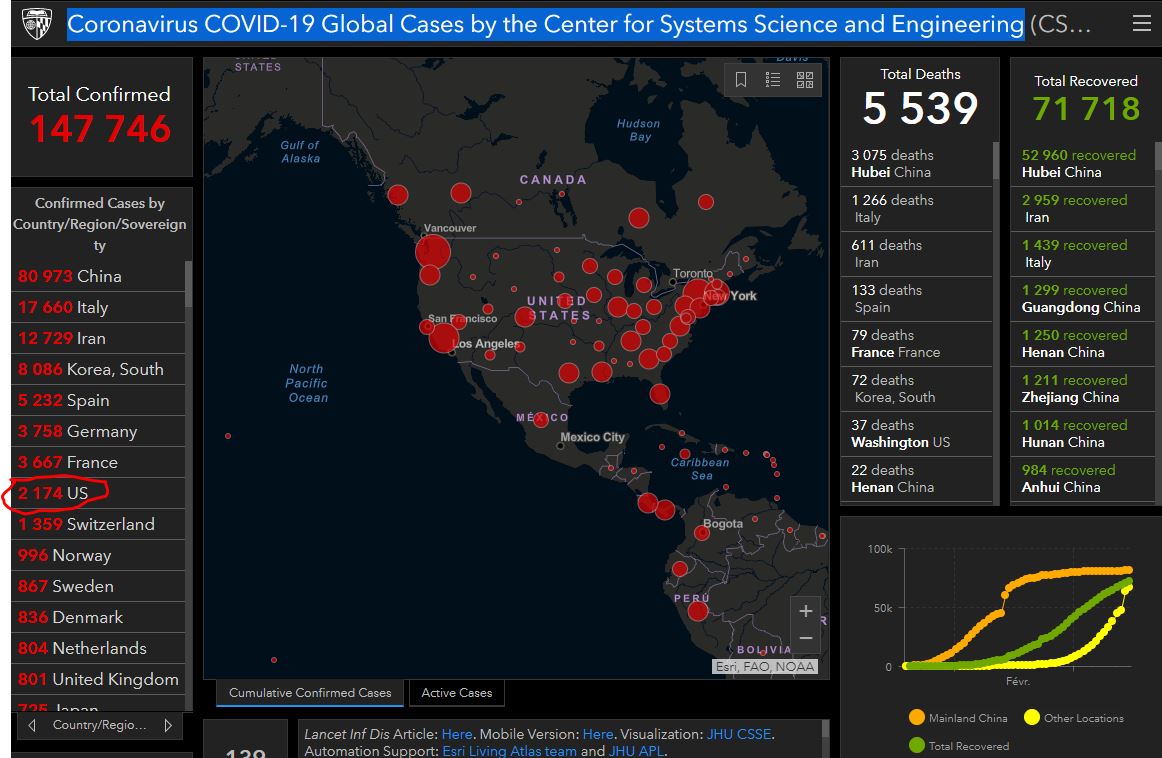Click 22 deaths Henan China entry

tap(917, 479)
